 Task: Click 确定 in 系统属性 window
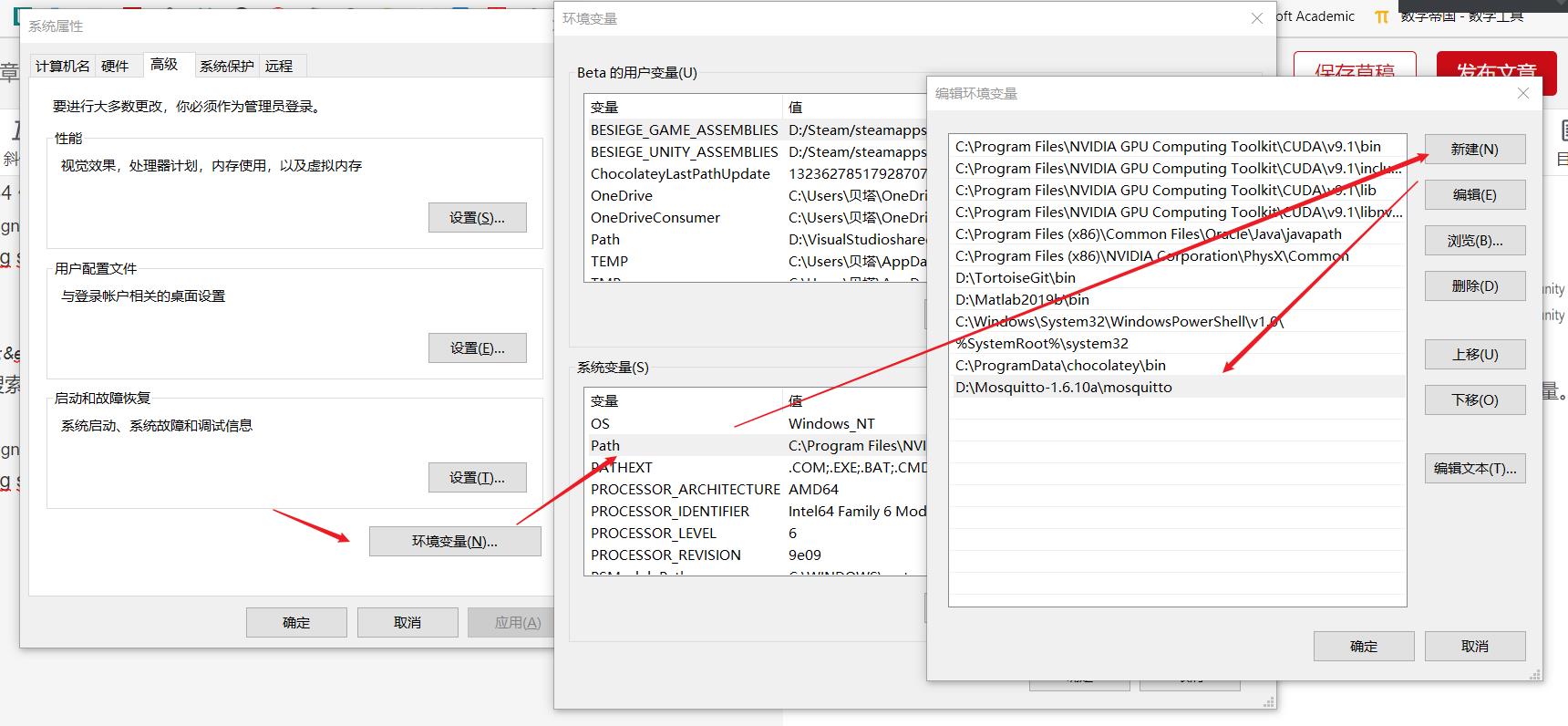pyautogui.click(x=296, y=623)
